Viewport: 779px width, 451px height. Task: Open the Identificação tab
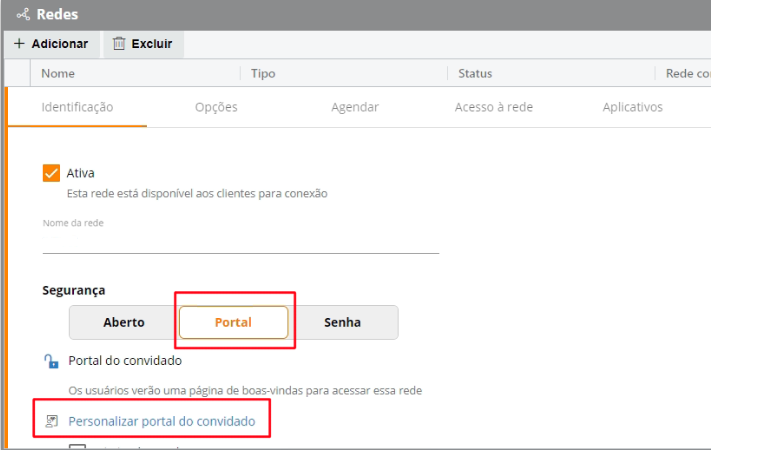tap(77, 107)
